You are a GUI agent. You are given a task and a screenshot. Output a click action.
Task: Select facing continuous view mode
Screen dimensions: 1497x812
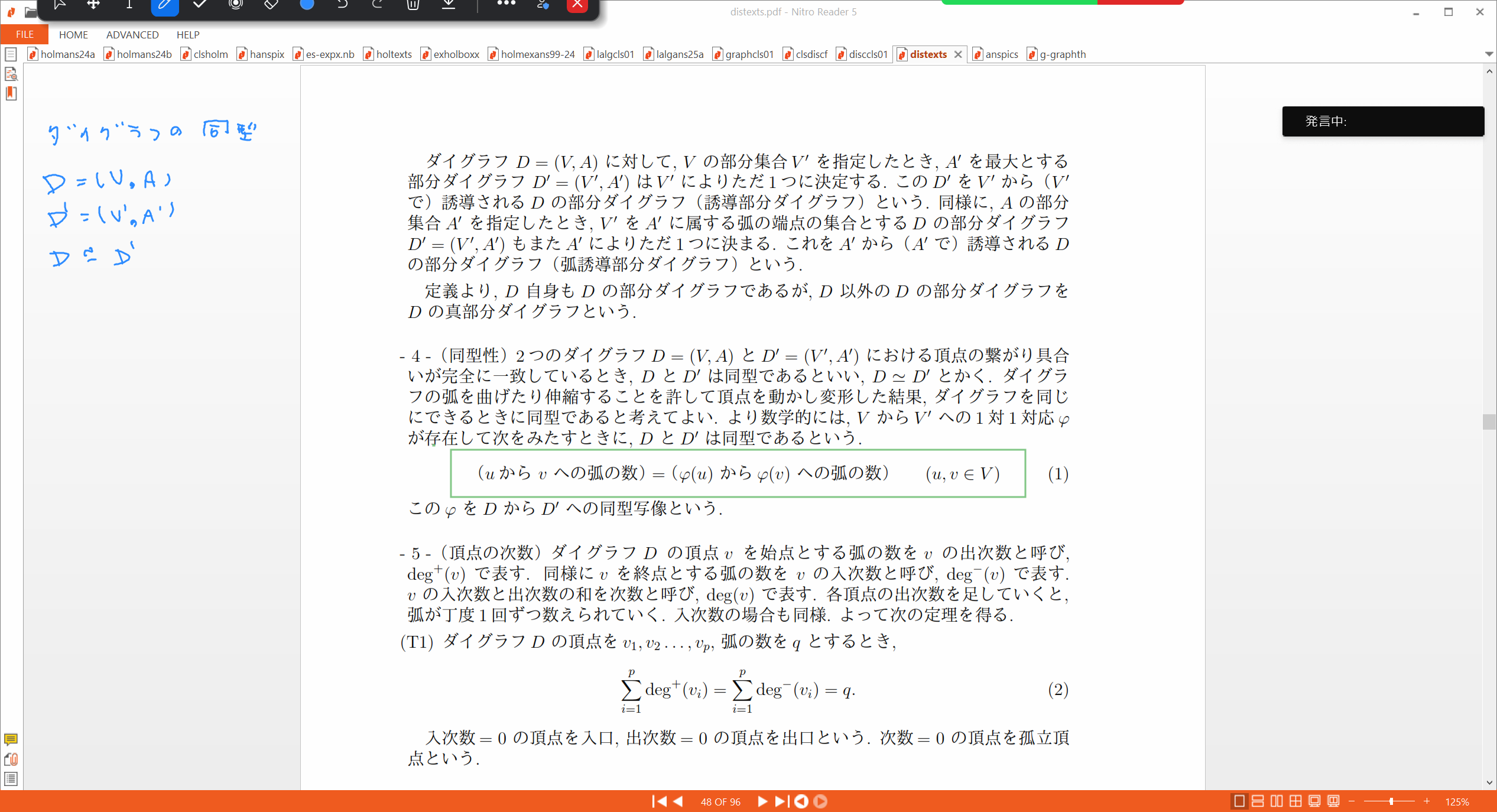[1295, 801]
